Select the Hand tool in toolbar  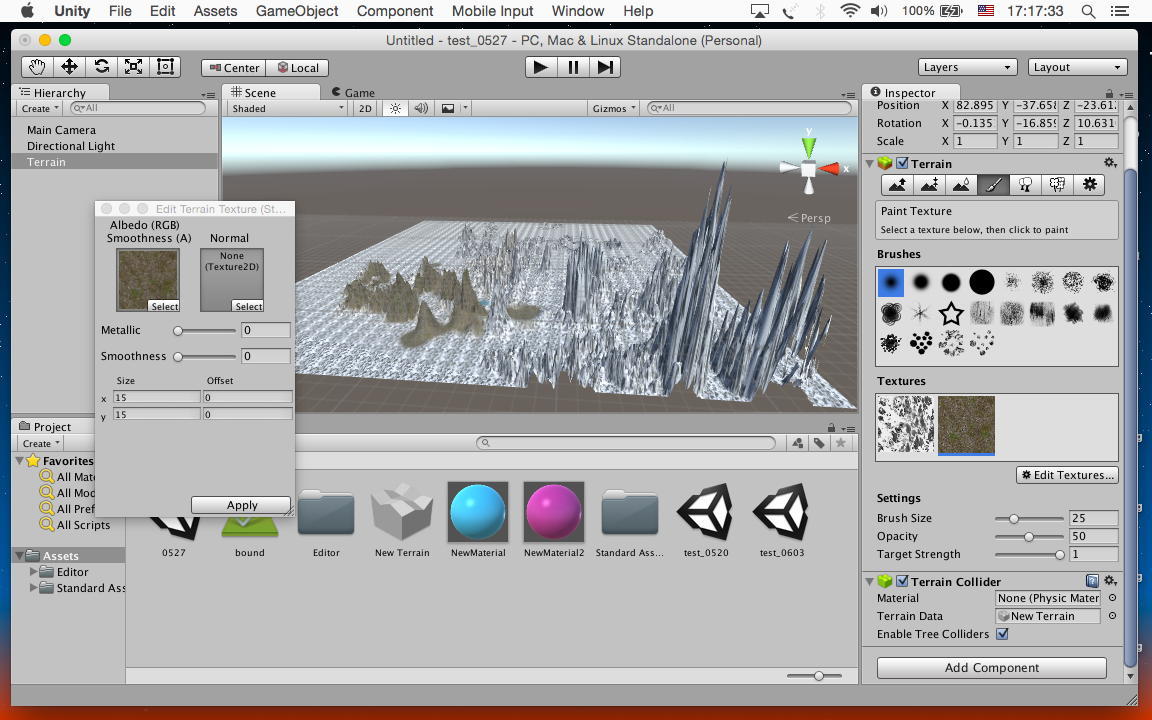click(x=37, y=67)
